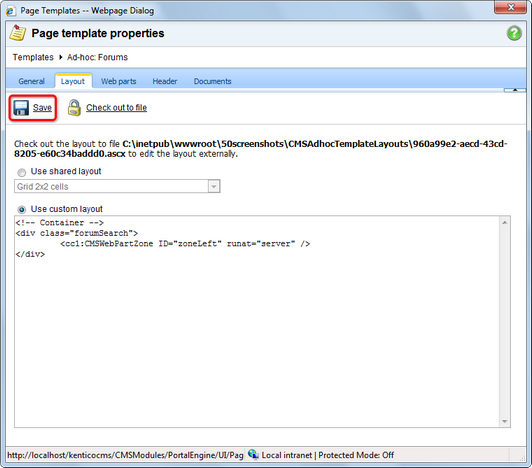532x468 pixels.
Task: Click the div class forumSearch code line
Action: (77, 233)
